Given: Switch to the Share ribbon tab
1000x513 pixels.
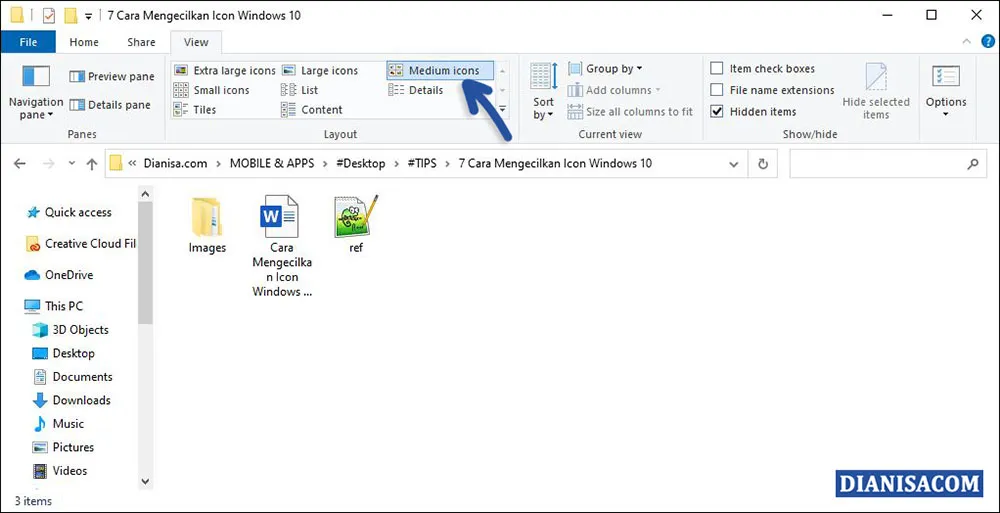Looking at the screenshot, I should [141, 42].
